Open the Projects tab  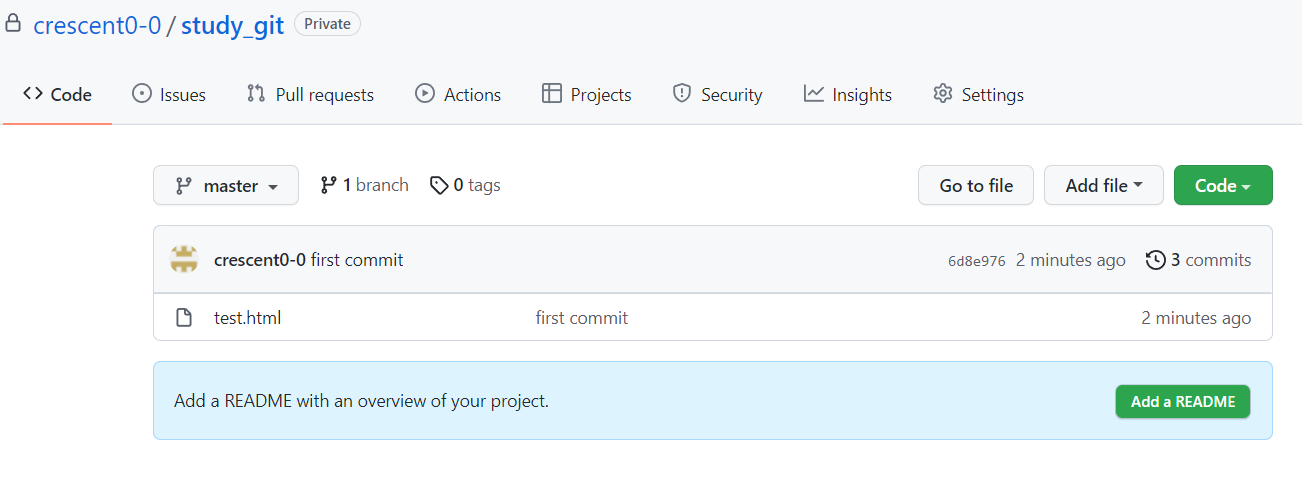point(586,95)
